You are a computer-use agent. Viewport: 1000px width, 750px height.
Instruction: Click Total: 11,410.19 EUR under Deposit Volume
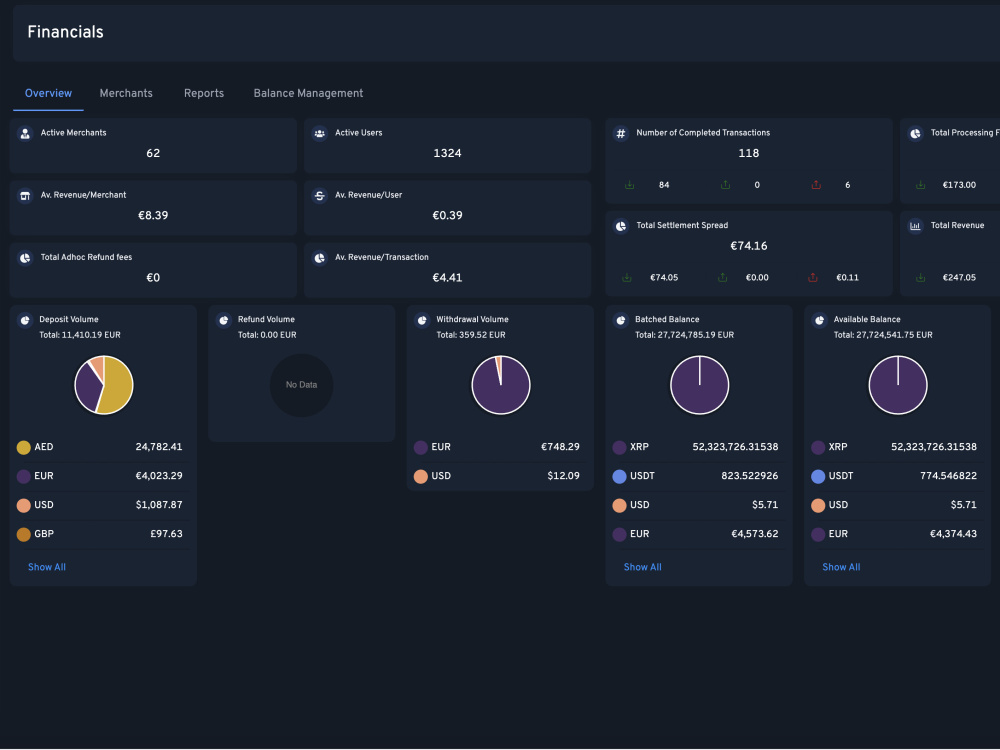[x=80, y=335]
